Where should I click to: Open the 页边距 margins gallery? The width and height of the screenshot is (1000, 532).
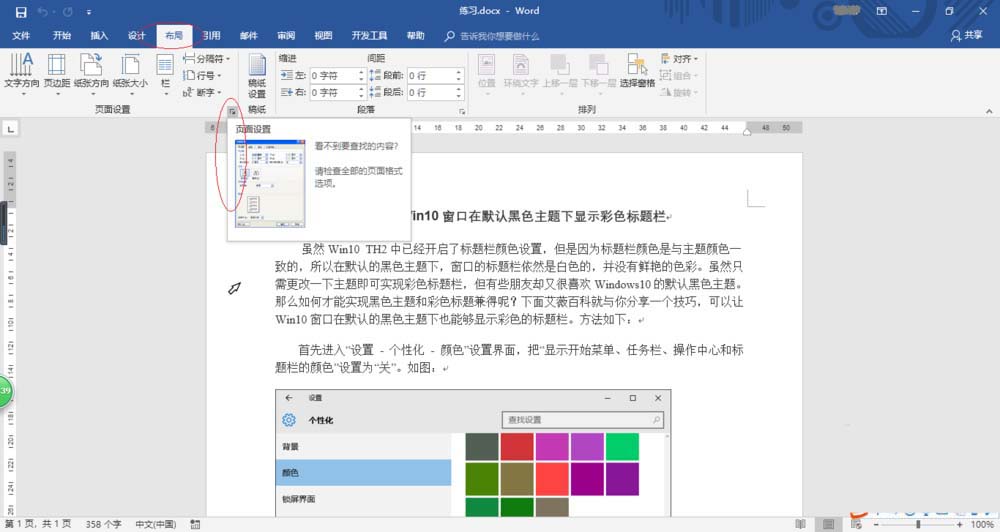pyautogui.click(x=57, y=74)
